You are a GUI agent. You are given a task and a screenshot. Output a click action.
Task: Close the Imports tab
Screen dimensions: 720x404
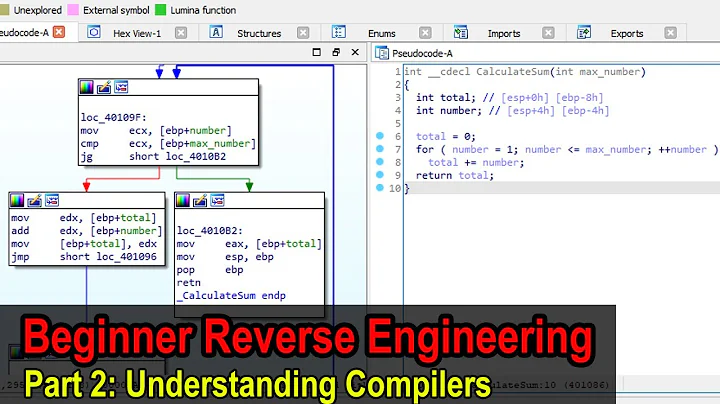(548, 33)
